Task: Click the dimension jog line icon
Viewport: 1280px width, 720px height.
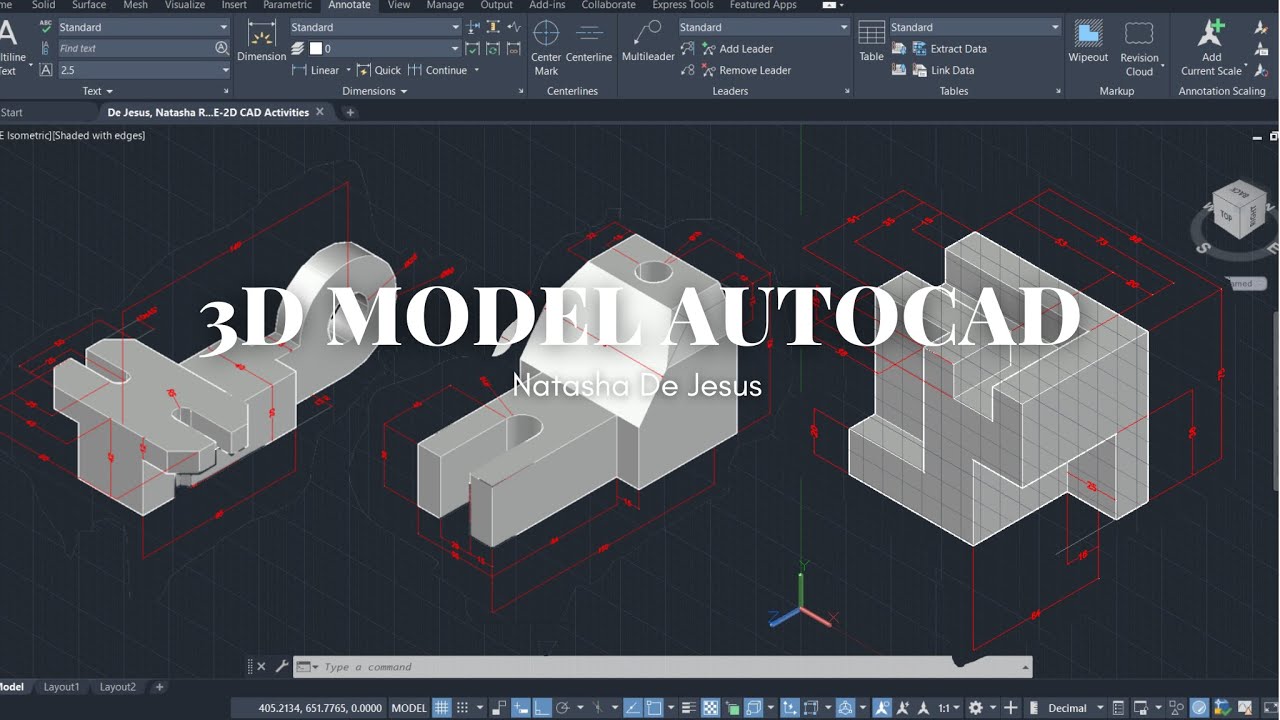Action: click(514, 27)
